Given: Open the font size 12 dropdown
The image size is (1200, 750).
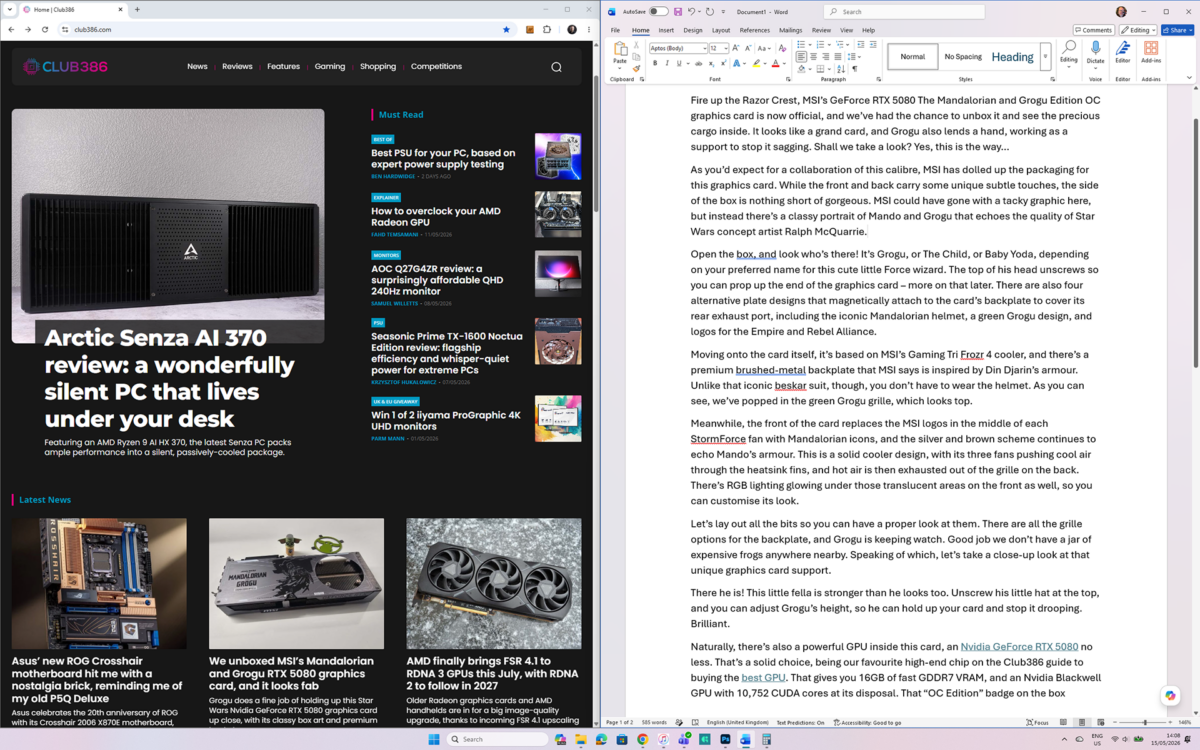Looking at the screenshot, I should tap(725, 48).
